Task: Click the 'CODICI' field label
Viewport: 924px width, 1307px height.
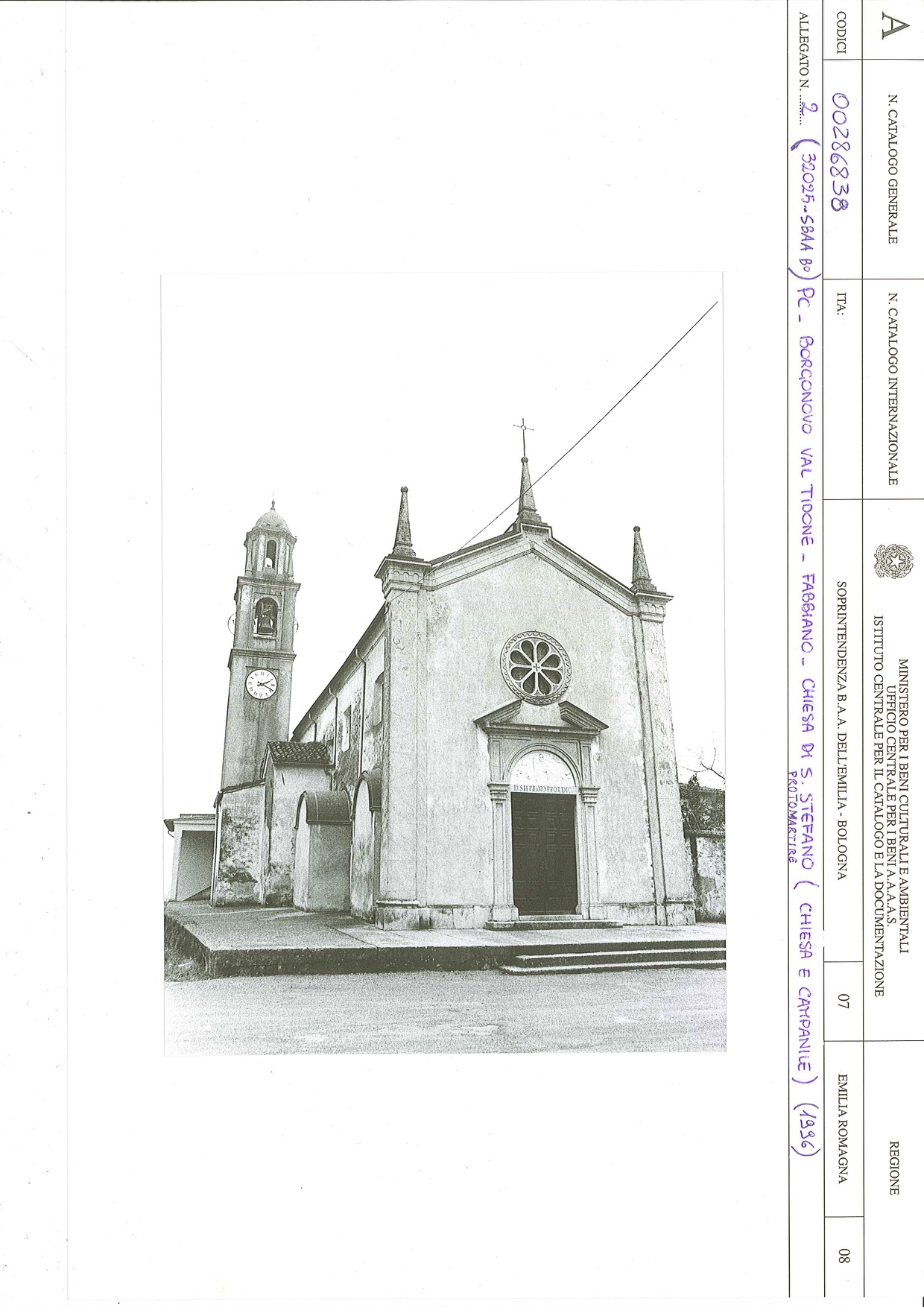Action: pos(841,32)
